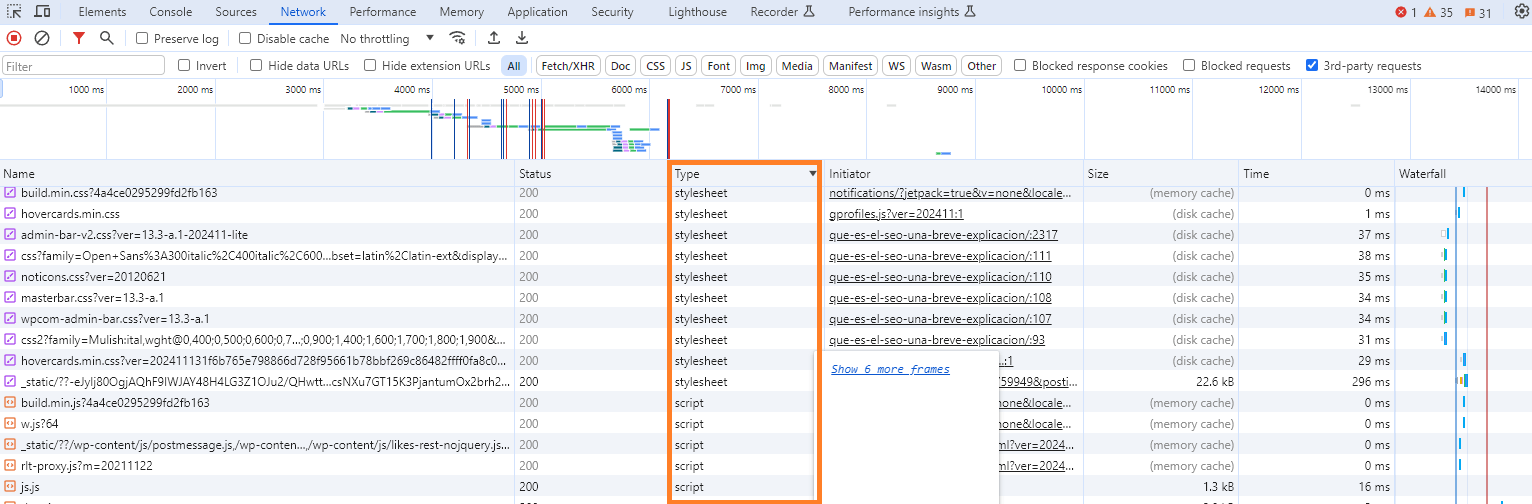Toggle the device toolbar icon
The height and width of the screenshot is (504, 1532).
(42, 12)
